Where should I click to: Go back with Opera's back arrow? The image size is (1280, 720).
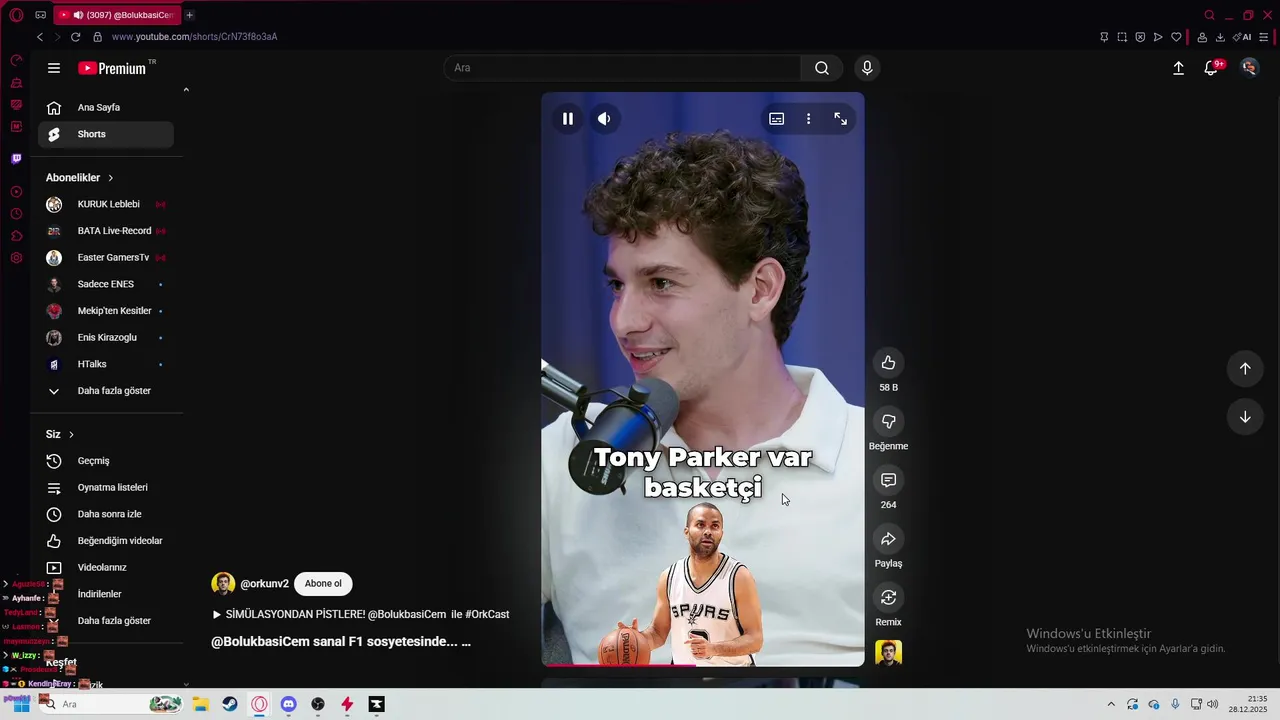(40, 37)
